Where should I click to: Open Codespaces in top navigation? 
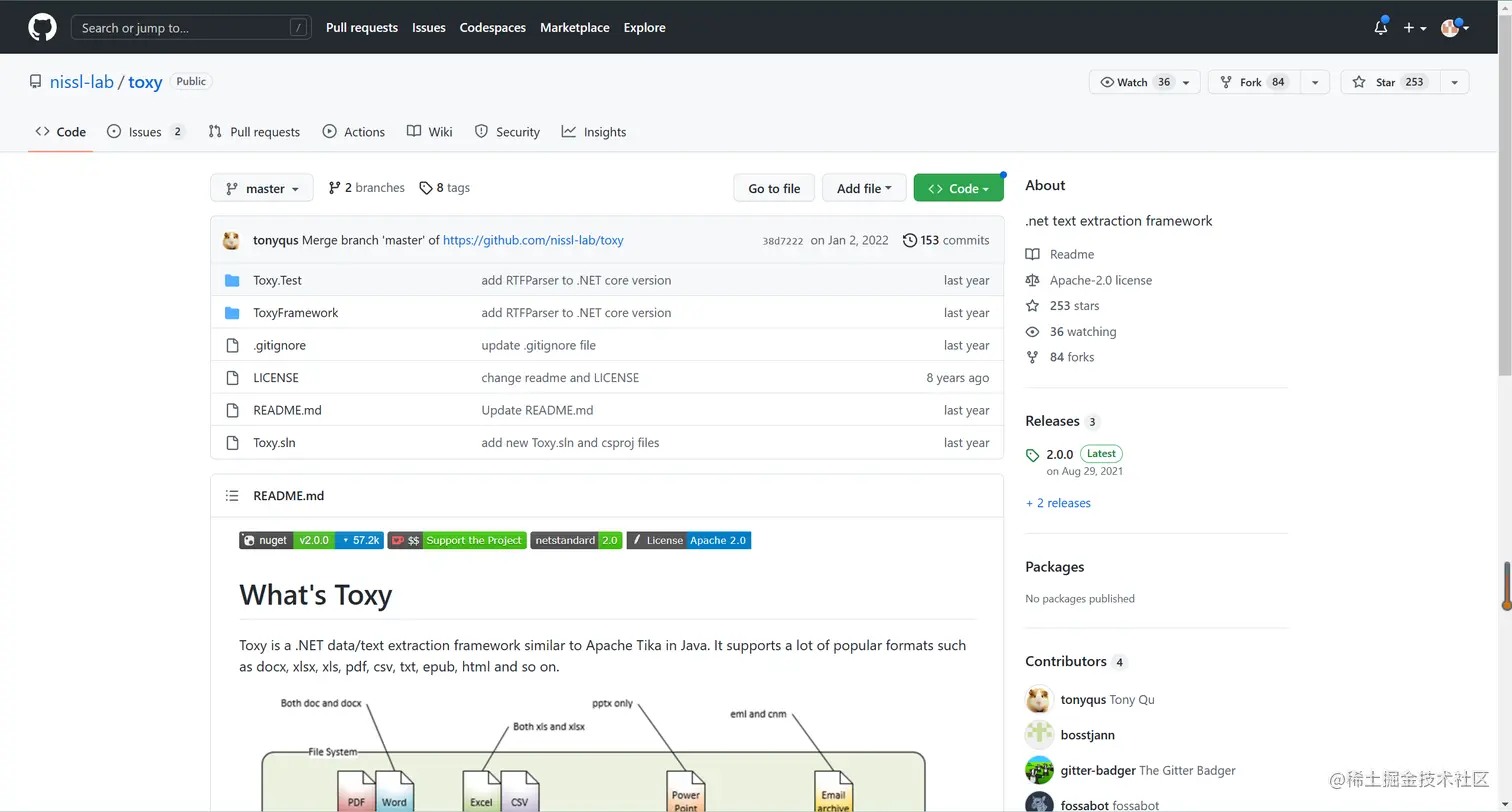tap(493, 28)
